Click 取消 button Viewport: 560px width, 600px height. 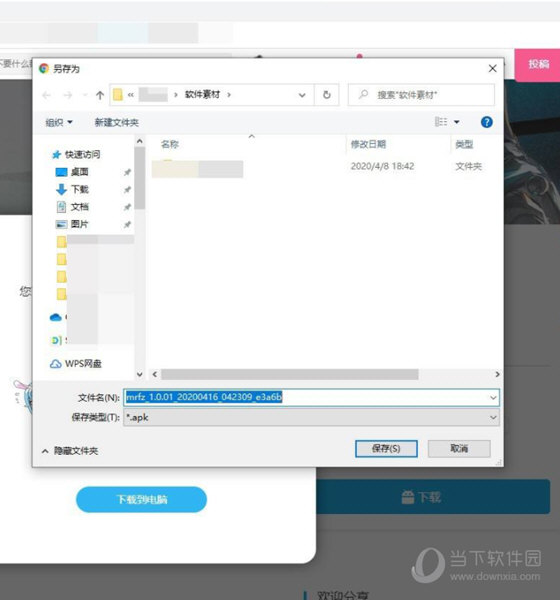(459, 448)
